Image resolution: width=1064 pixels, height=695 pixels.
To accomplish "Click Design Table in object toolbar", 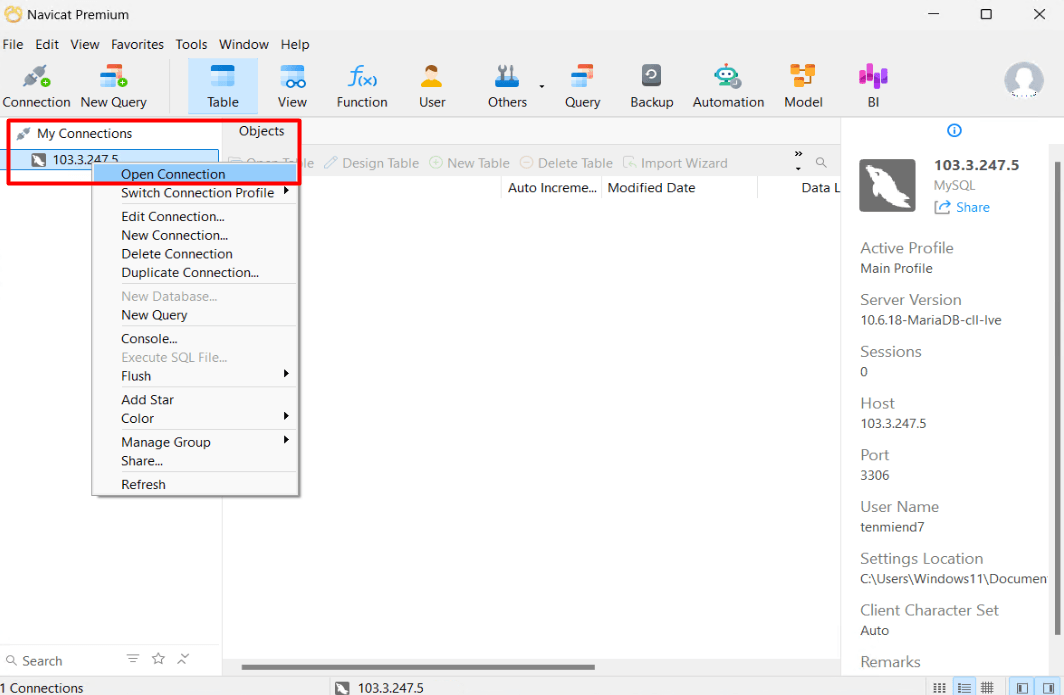I will [x=372, y=163].
